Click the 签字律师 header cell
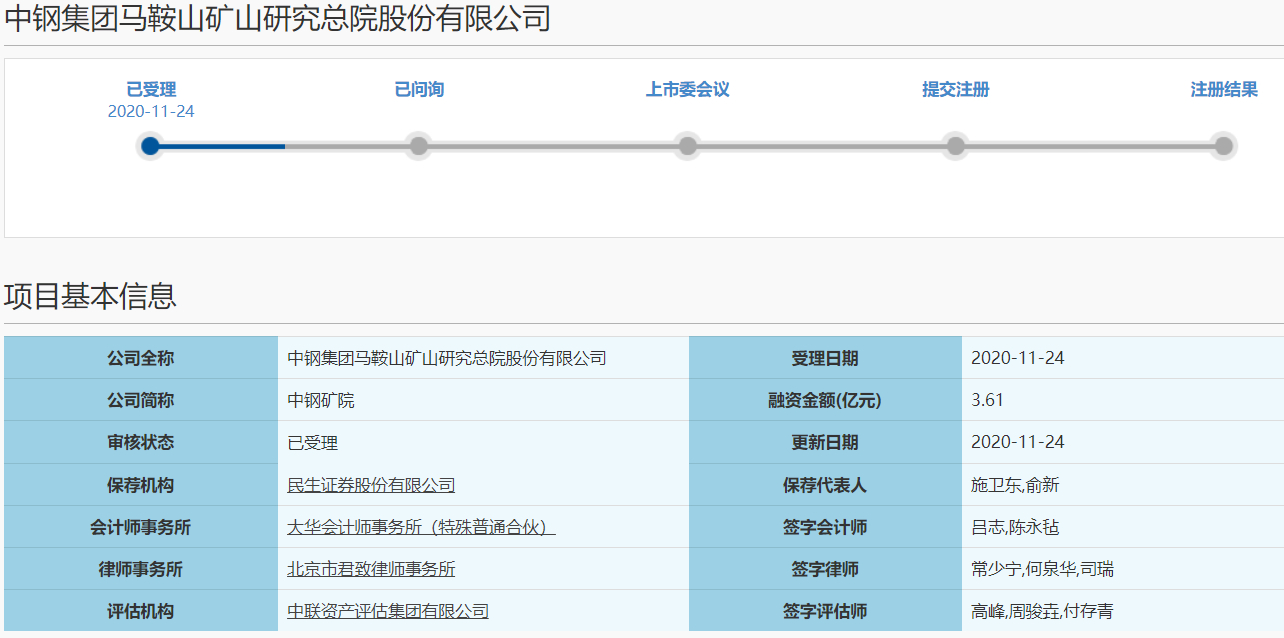The image size is (1284, 638). coord(825,569)
